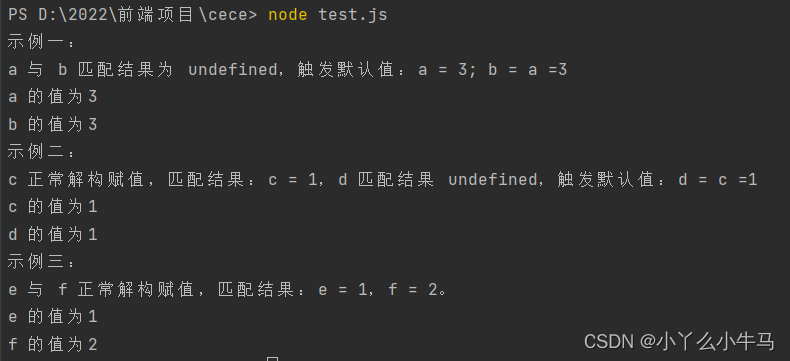Click the "test.js" filename in the command
The height and width of the screenshot is (361, 790).
click(353, 15)
